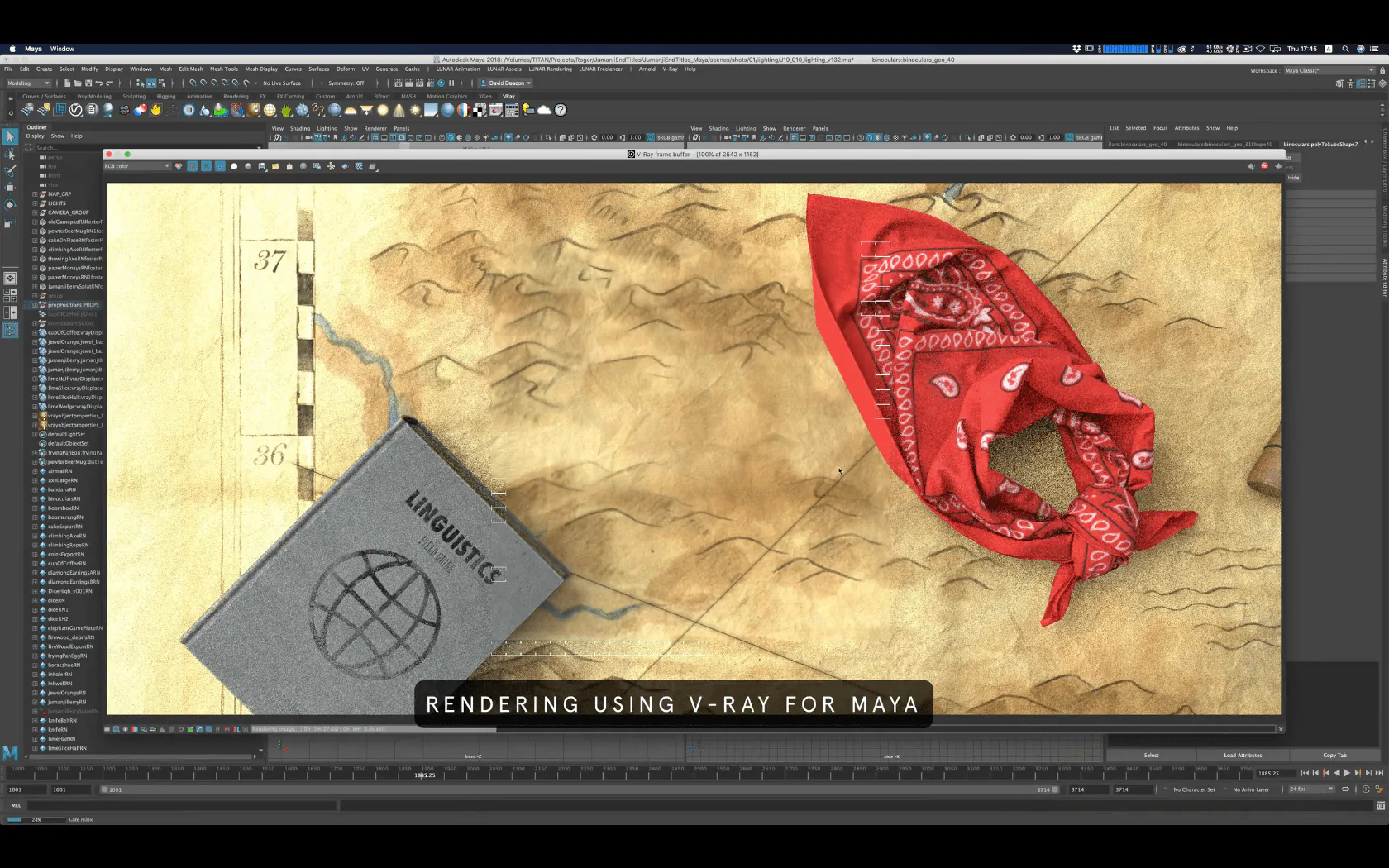Click the undo arrow in status line
1389x868 pixels.
click(99, 83)
